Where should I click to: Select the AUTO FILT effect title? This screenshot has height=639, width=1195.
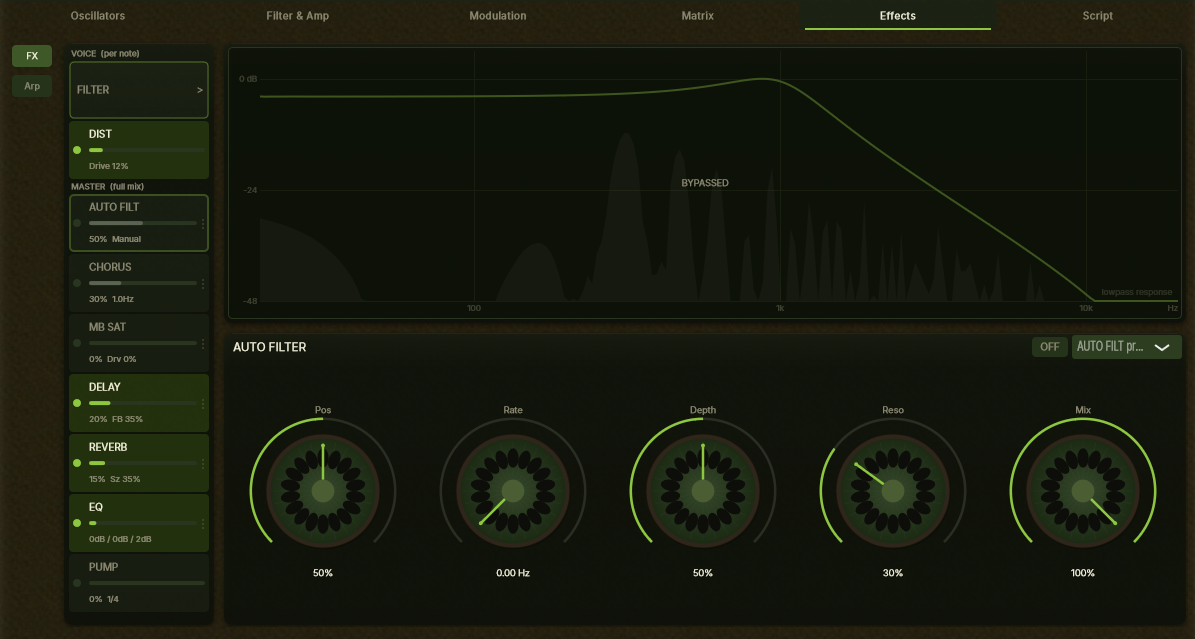[x=114, y=207]
